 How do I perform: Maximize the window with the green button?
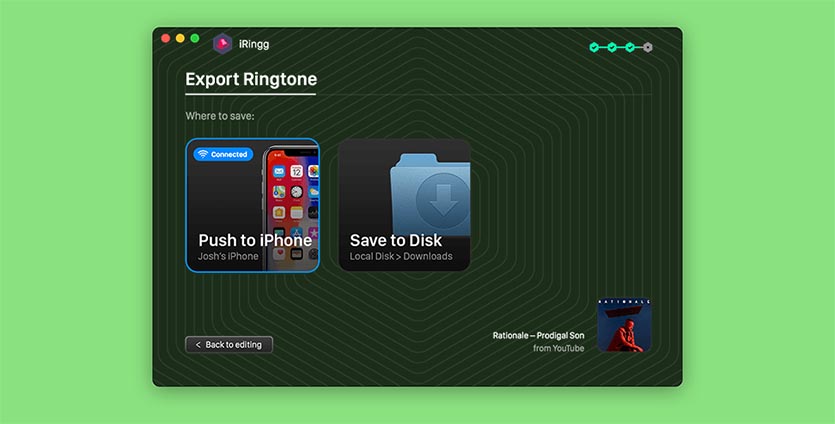point(195,38)
